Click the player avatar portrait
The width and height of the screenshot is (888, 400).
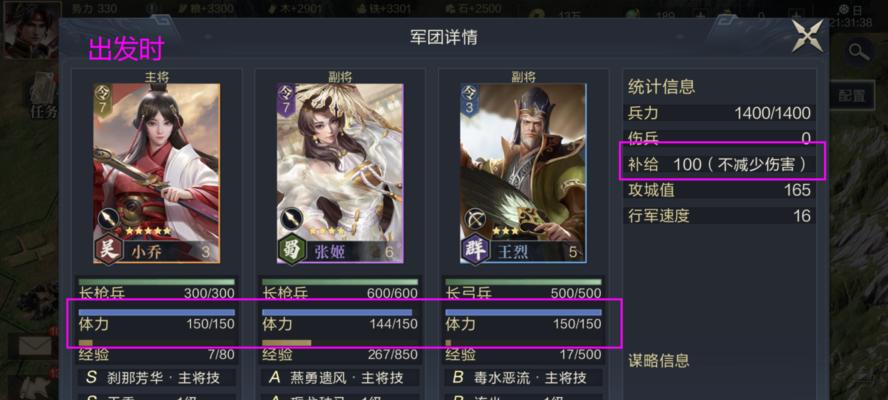point(32,29)
